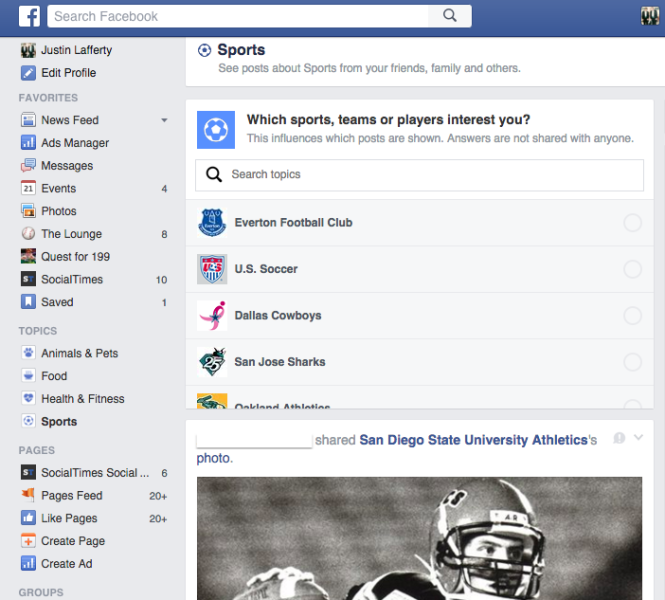Open Ads Manager from the sidebar
This screenshot has height=600, width=665.
pos(74,143)
